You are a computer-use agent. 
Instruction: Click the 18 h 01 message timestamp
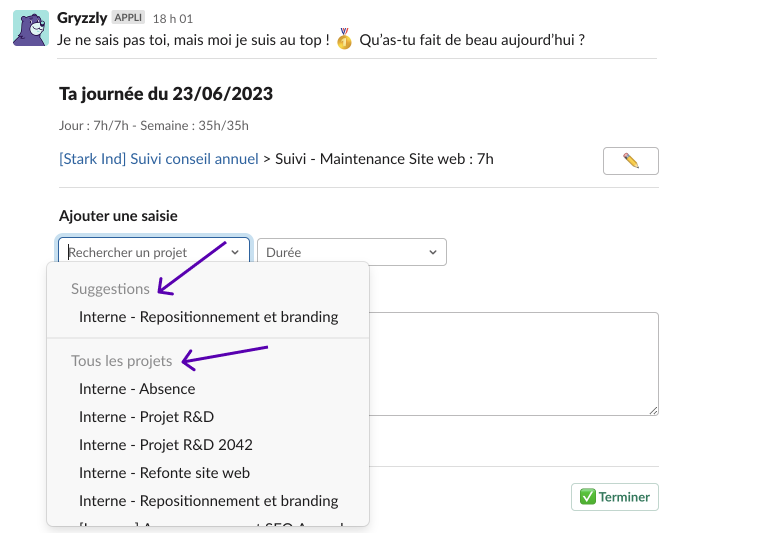(x=173, y=19)
